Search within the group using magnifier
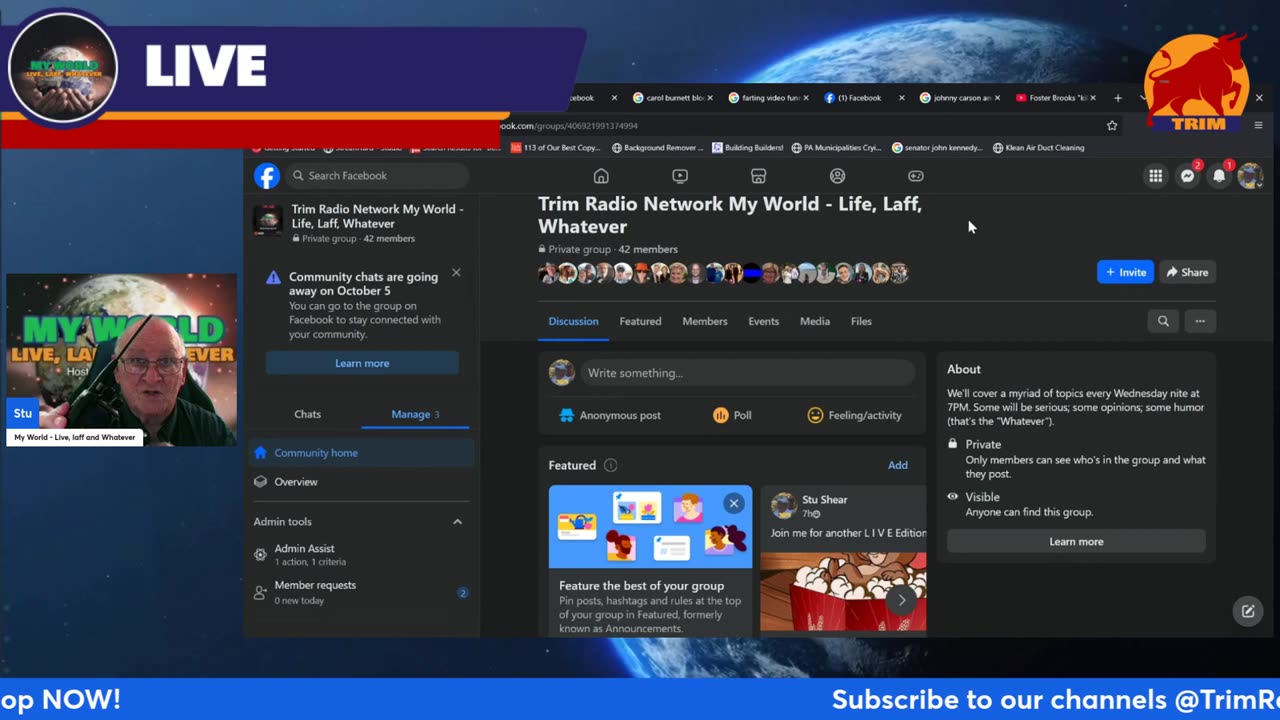This screenshot has height=720, width=1280. tap(1163, 321)
